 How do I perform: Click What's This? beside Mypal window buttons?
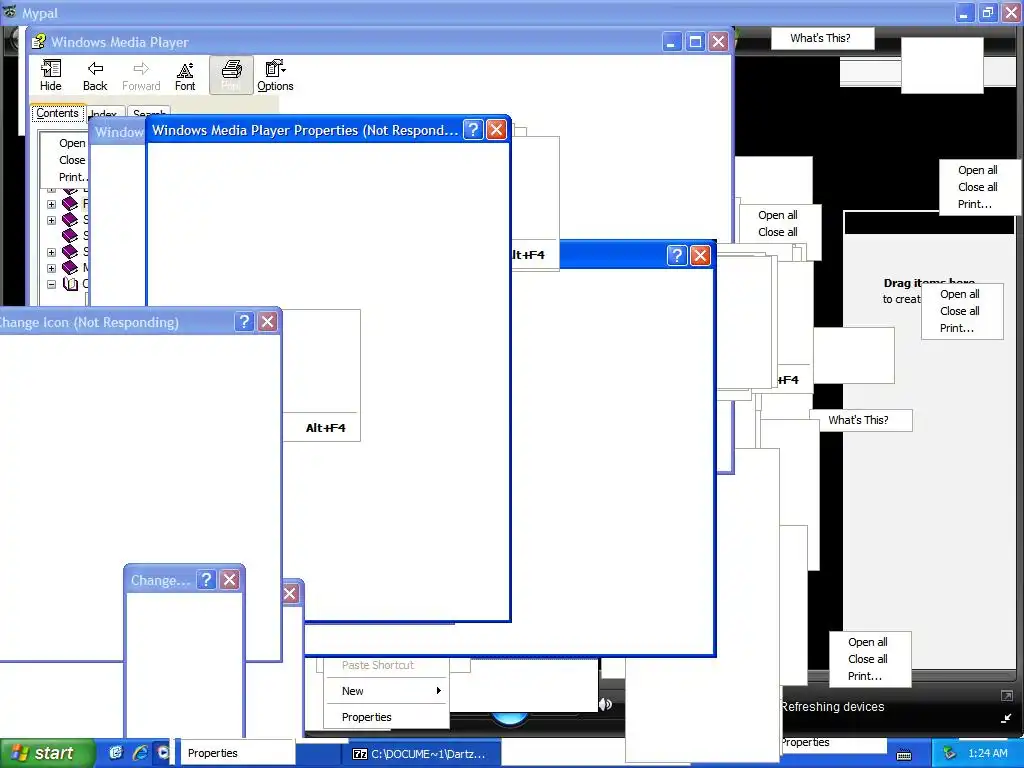click(820, 38)
